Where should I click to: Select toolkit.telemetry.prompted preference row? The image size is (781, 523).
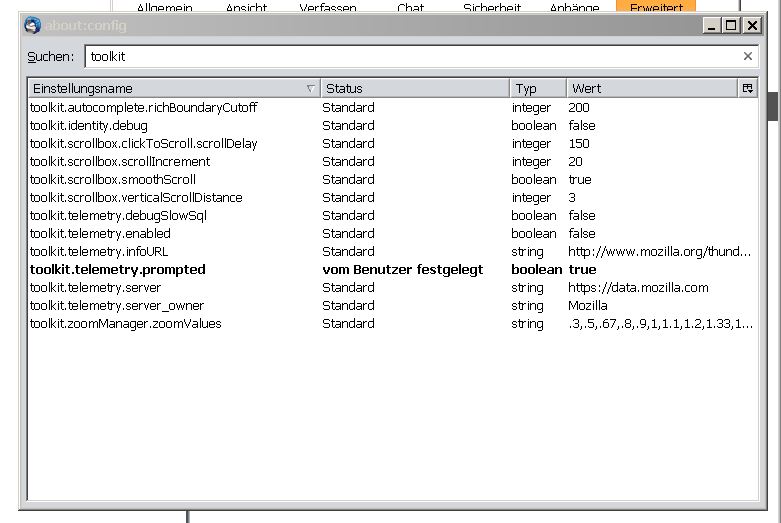click(x=117, y=270)
